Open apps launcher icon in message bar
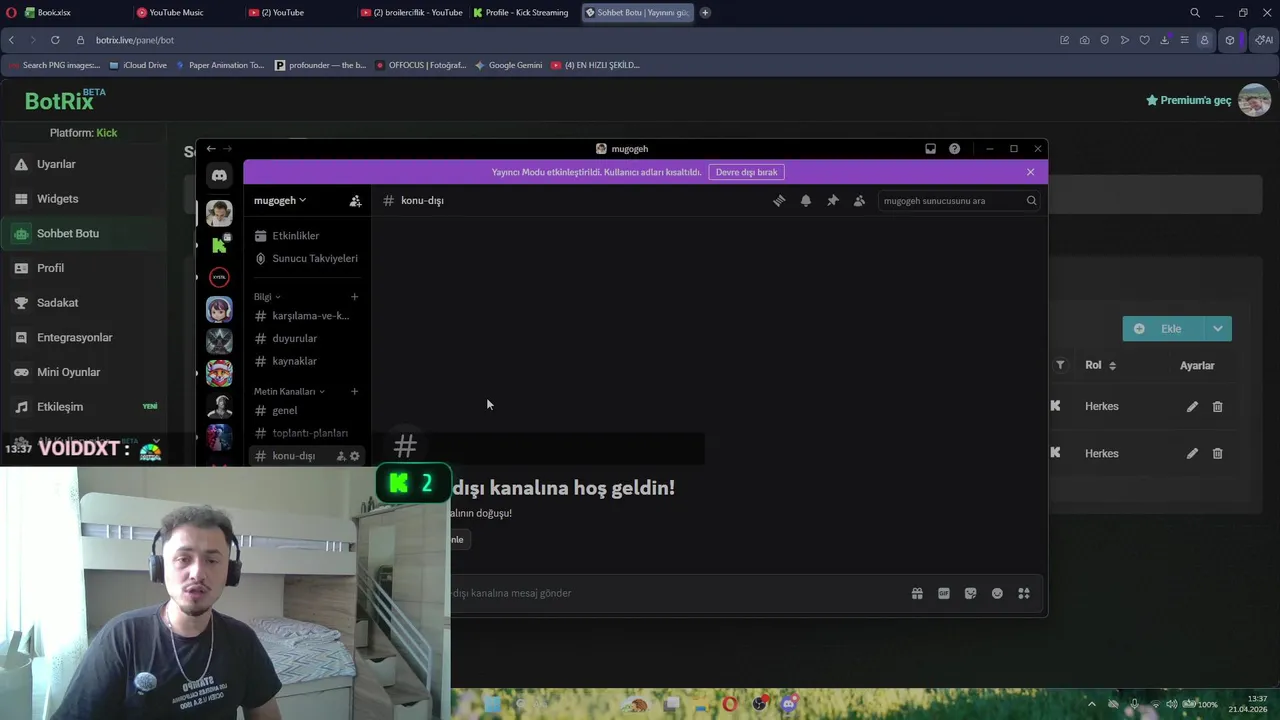This screenshot has width=1280, height=720. [x=1024, y=593]
